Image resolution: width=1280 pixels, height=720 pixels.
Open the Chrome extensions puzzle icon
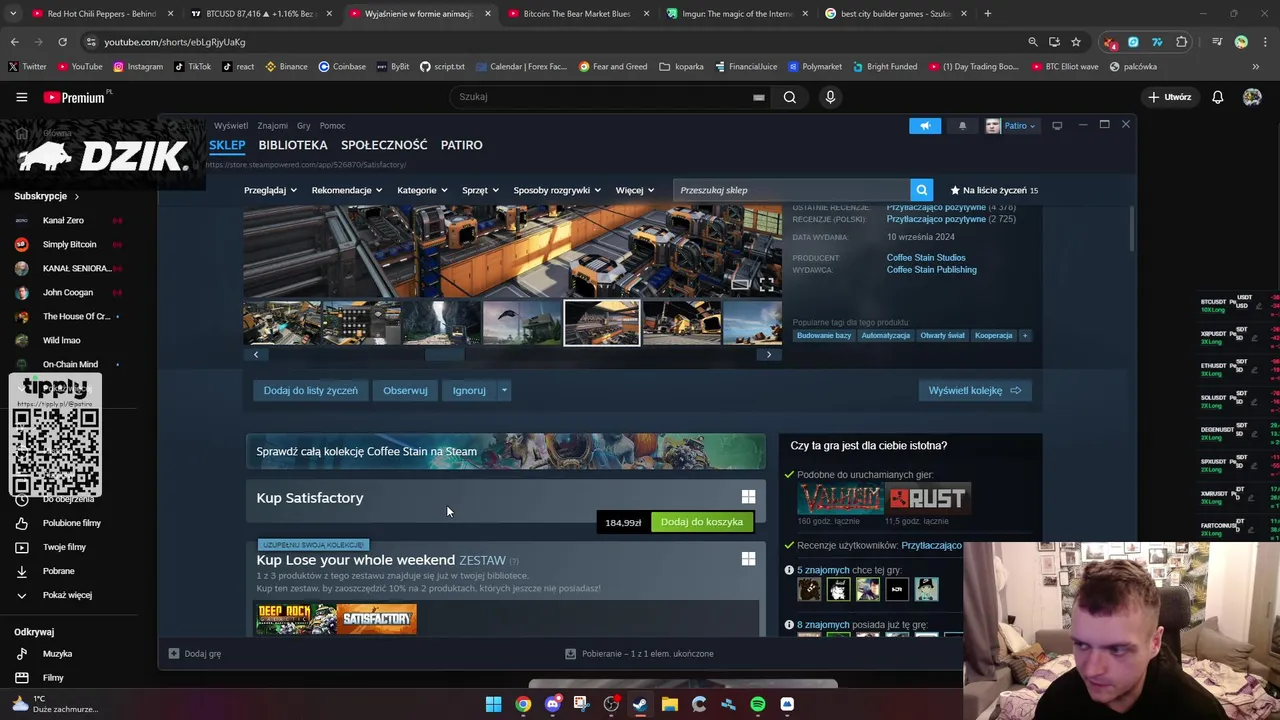(x=1182, y=42)
